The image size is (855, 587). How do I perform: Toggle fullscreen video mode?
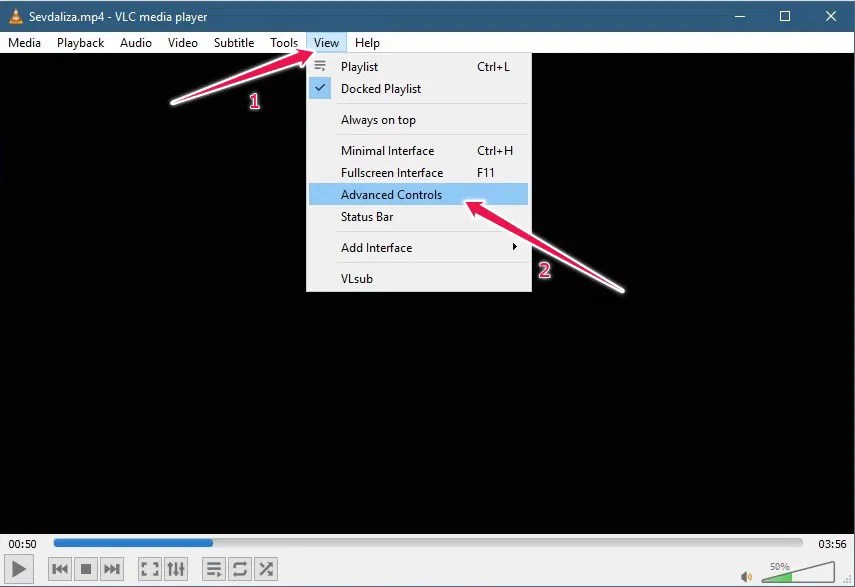[x=148, y=568]
